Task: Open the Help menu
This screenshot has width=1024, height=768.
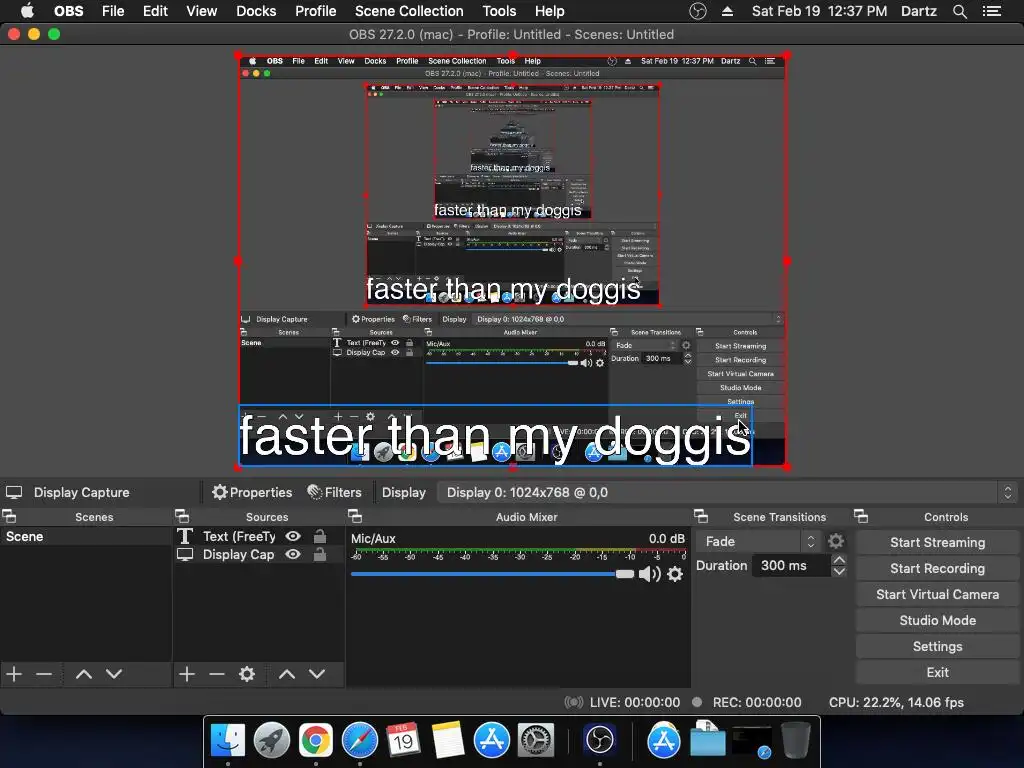Action: [x=549, y=11]
